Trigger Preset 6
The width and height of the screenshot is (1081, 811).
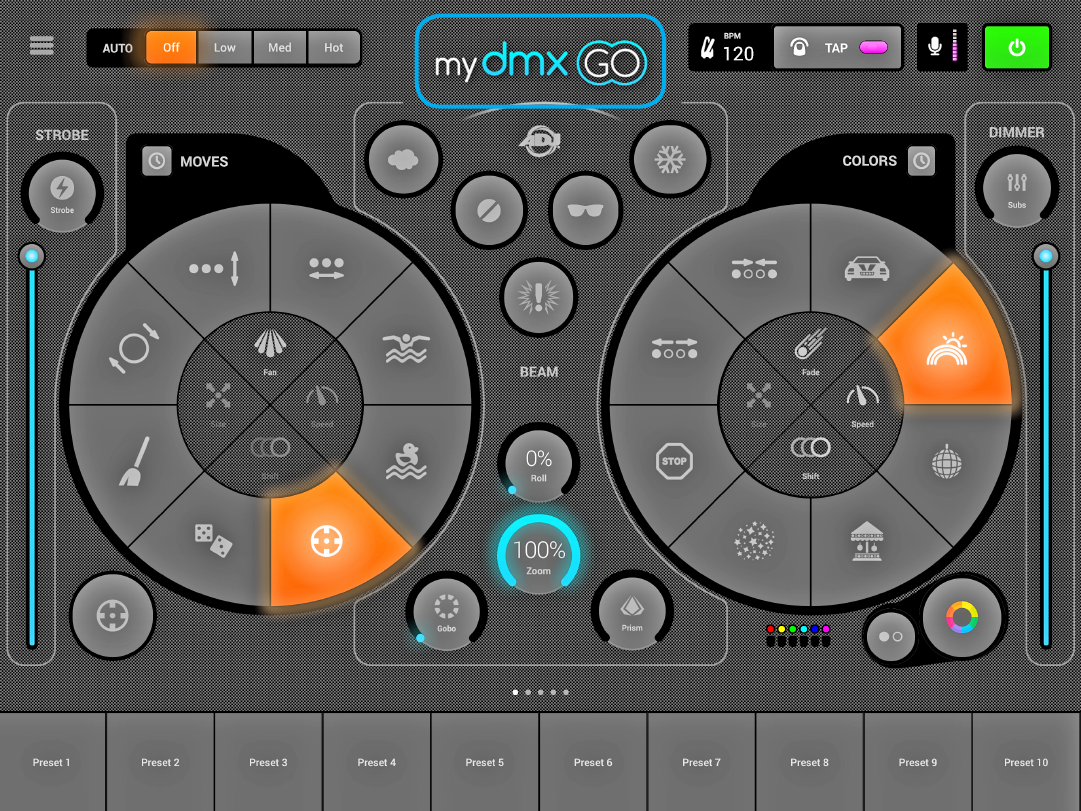click(x=593, y=762)
